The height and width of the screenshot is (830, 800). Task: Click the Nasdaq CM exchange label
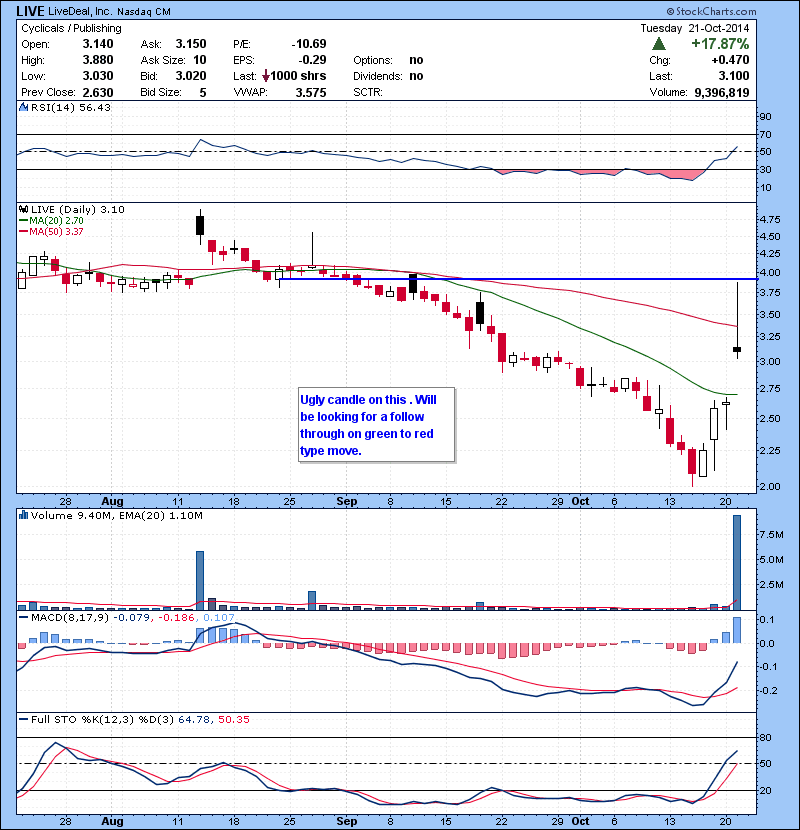143,12
